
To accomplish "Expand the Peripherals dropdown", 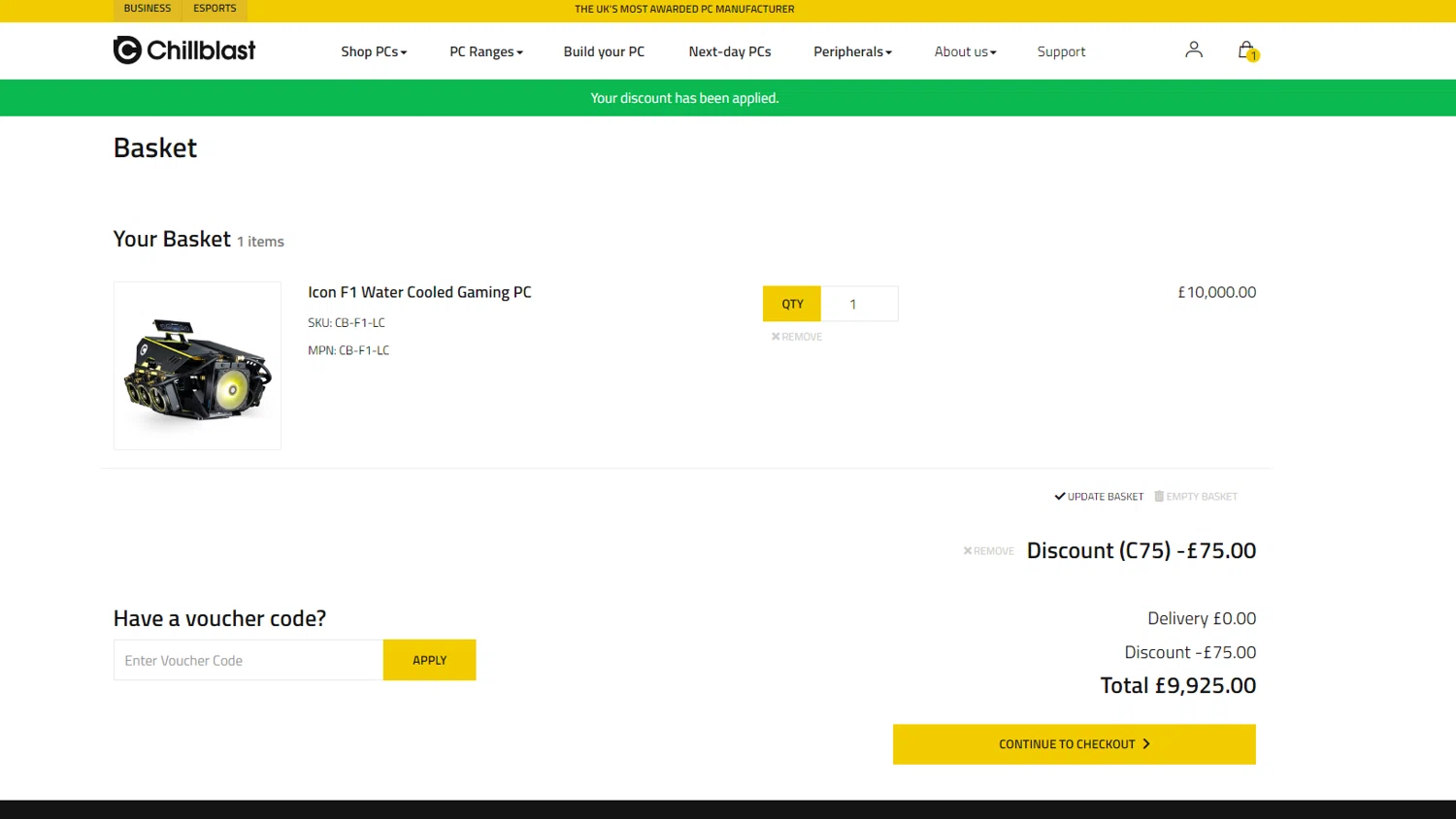I will pyautogui.click(x=852, y=51).
